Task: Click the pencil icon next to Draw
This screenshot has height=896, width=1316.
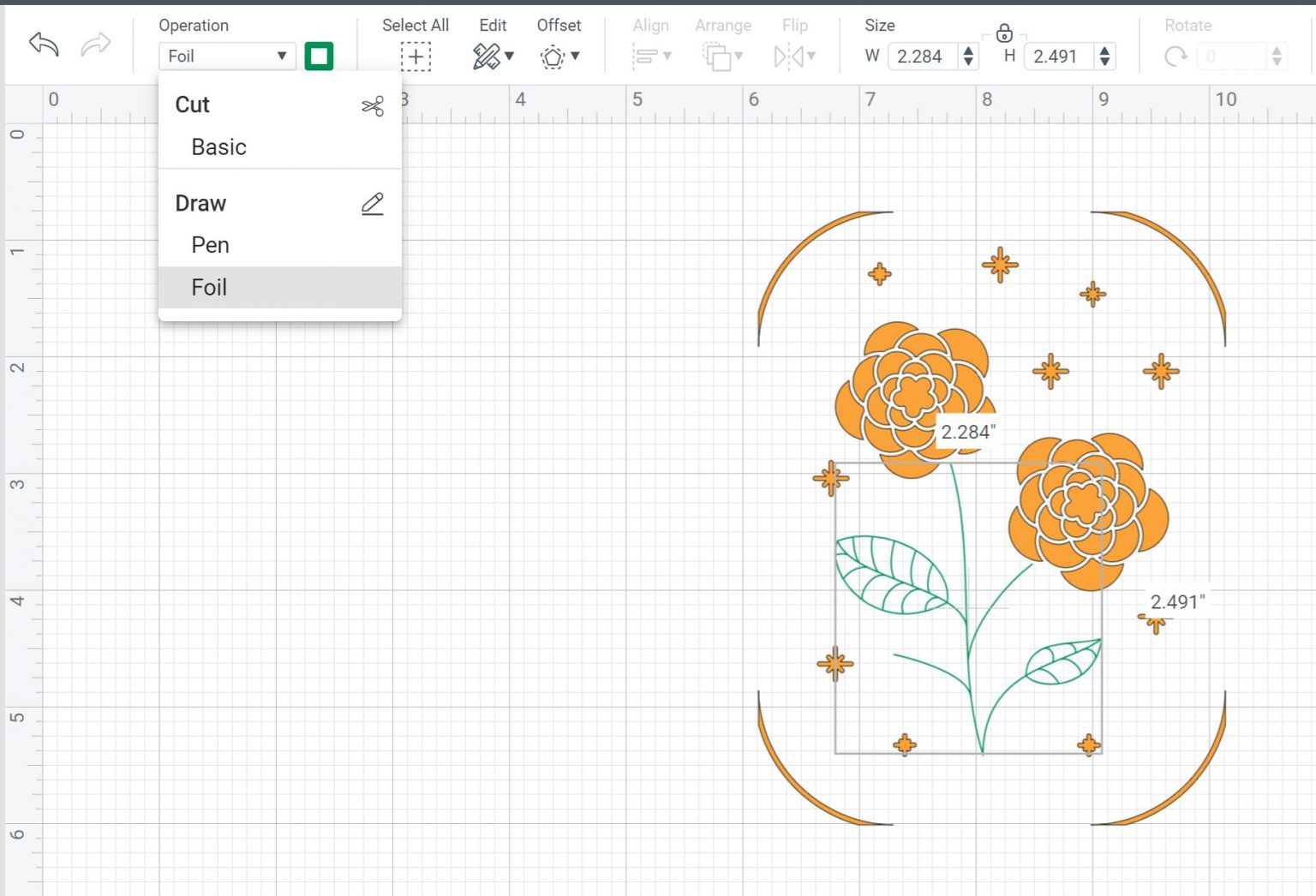Action: [373, 204]
